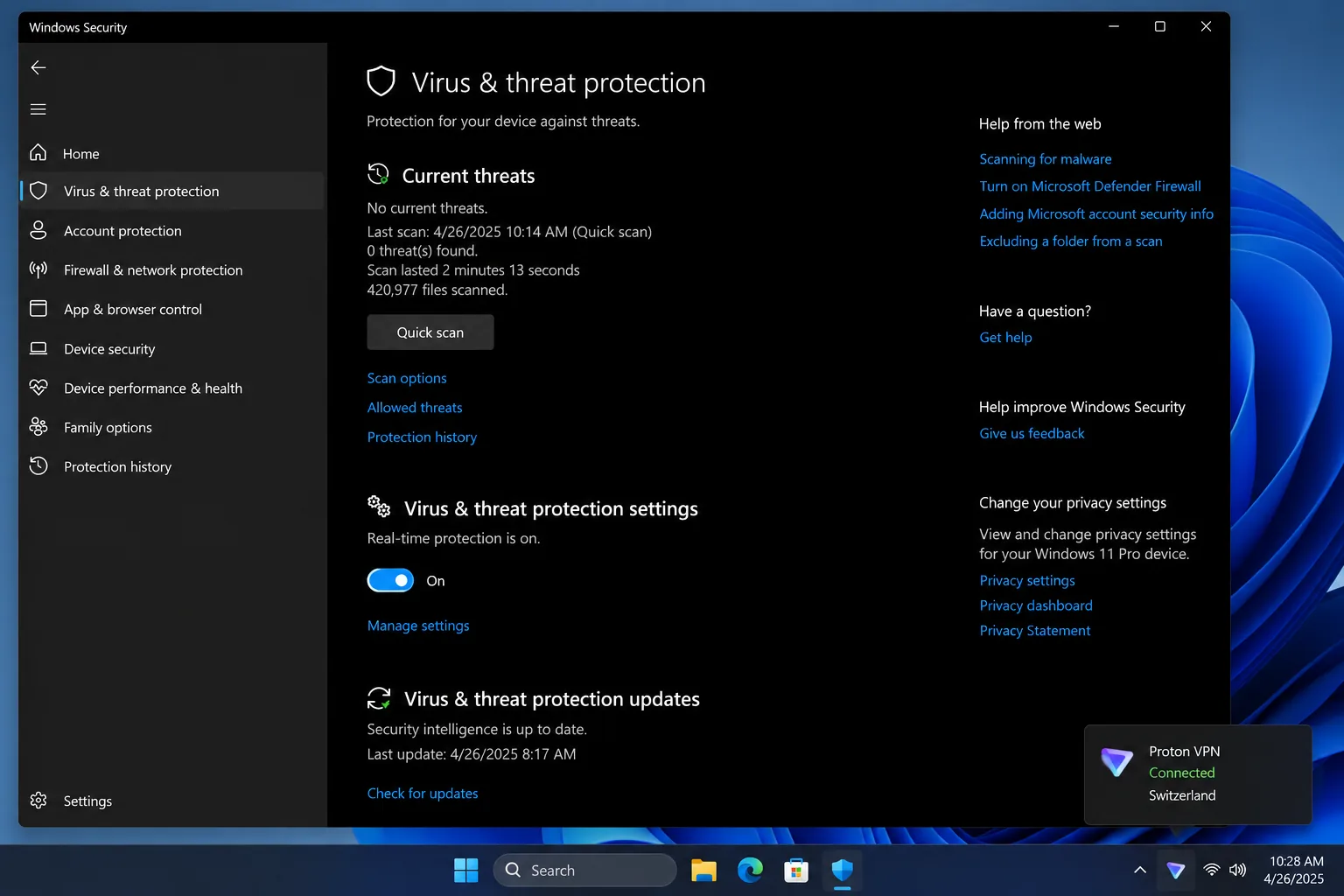This screenshot has width=1344, height=896.
Task: Open Firewall & network protection page
Action: (172, 269)
